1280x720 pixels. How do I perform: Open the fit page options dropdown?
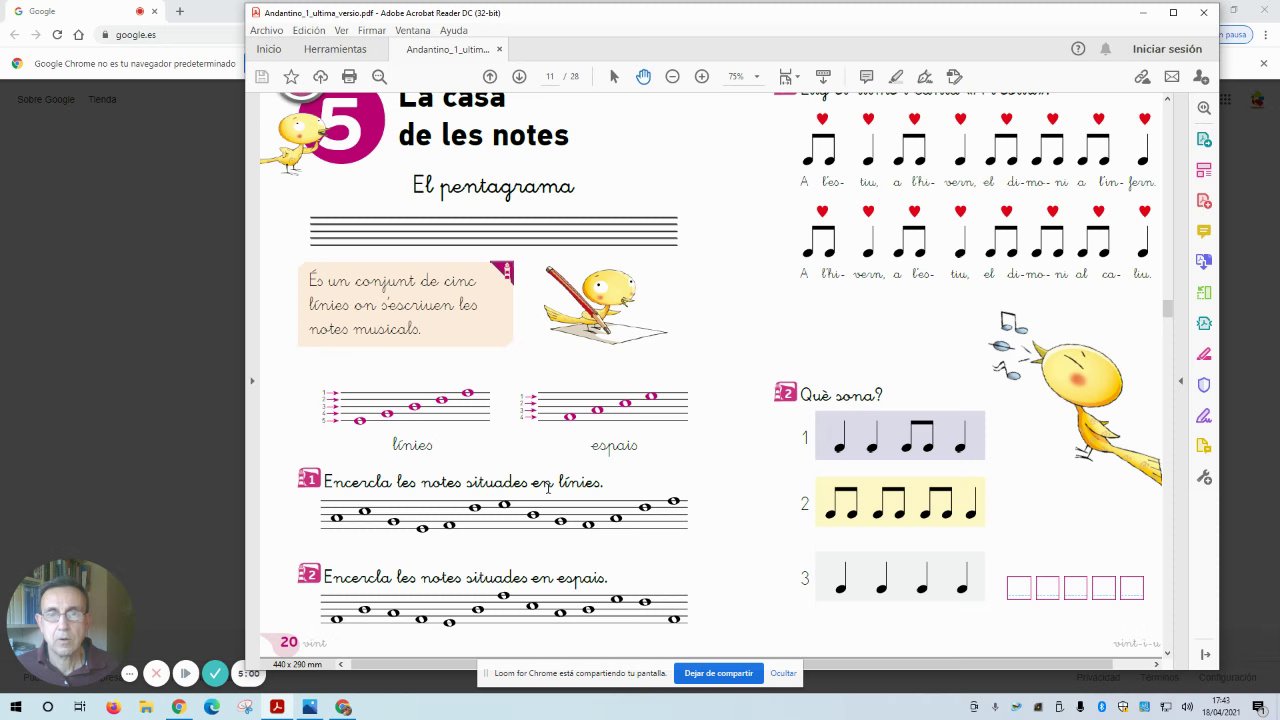pos(789,77)
